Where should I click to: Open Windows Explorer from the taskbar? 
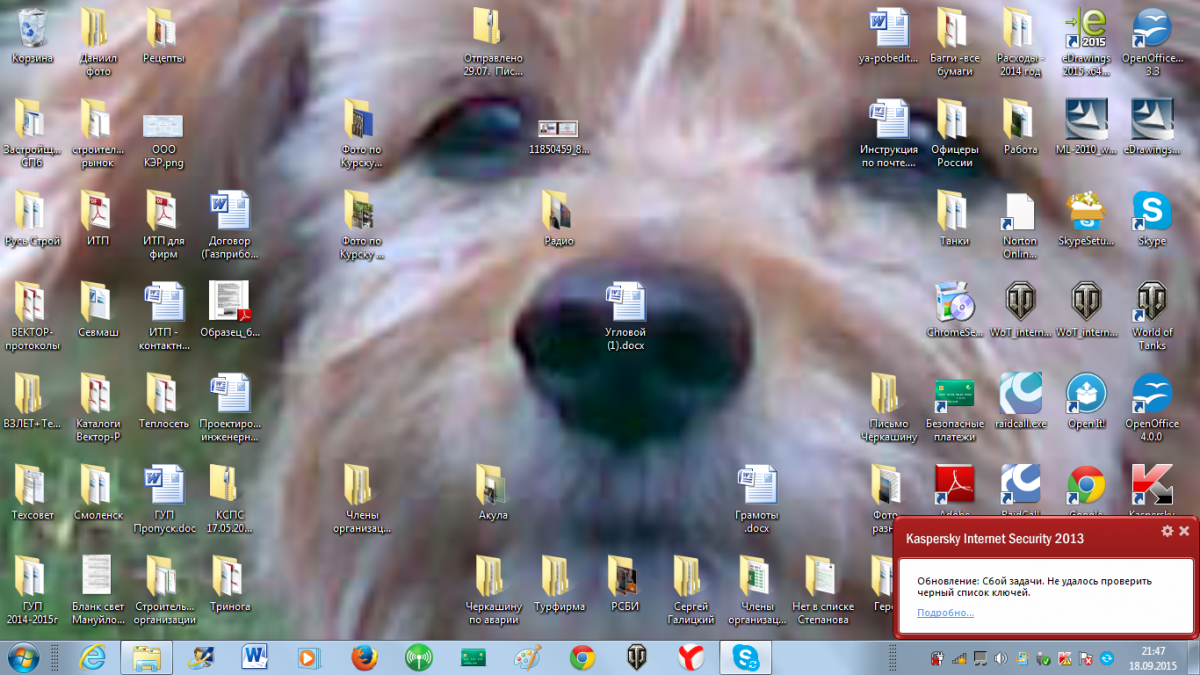(147, 657)
